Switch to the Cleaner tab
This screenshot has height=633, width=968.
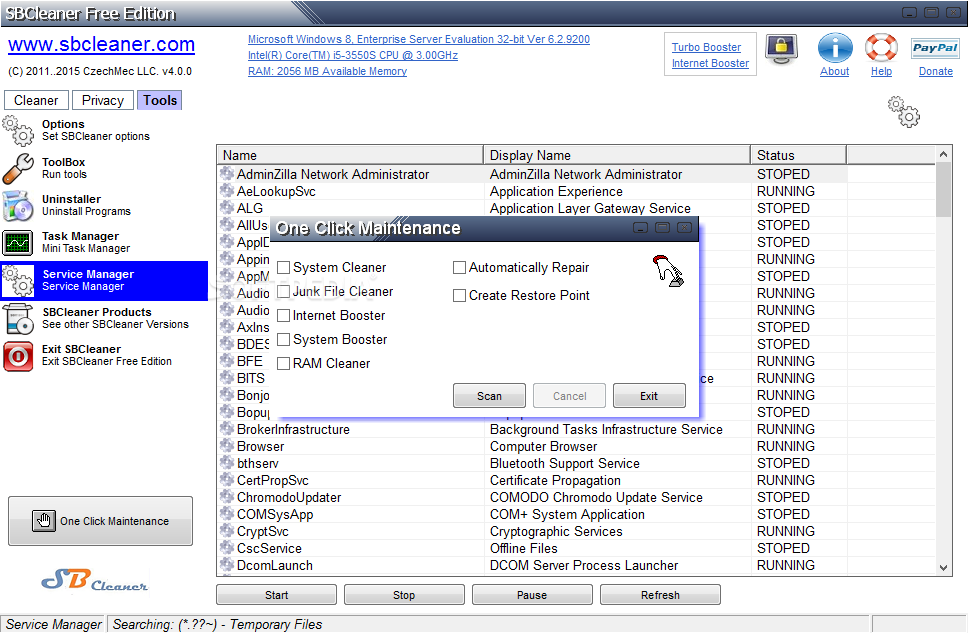click(x=36, y=100)
